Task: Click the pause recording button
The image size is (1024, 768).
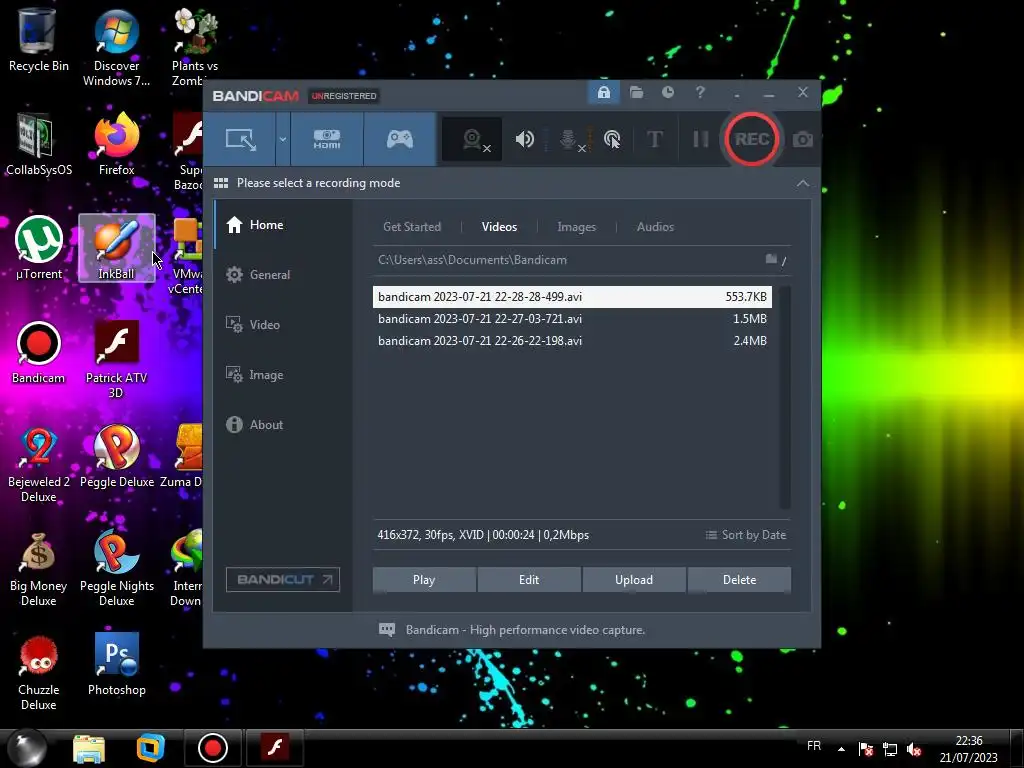Action: [x=700, y=139]
